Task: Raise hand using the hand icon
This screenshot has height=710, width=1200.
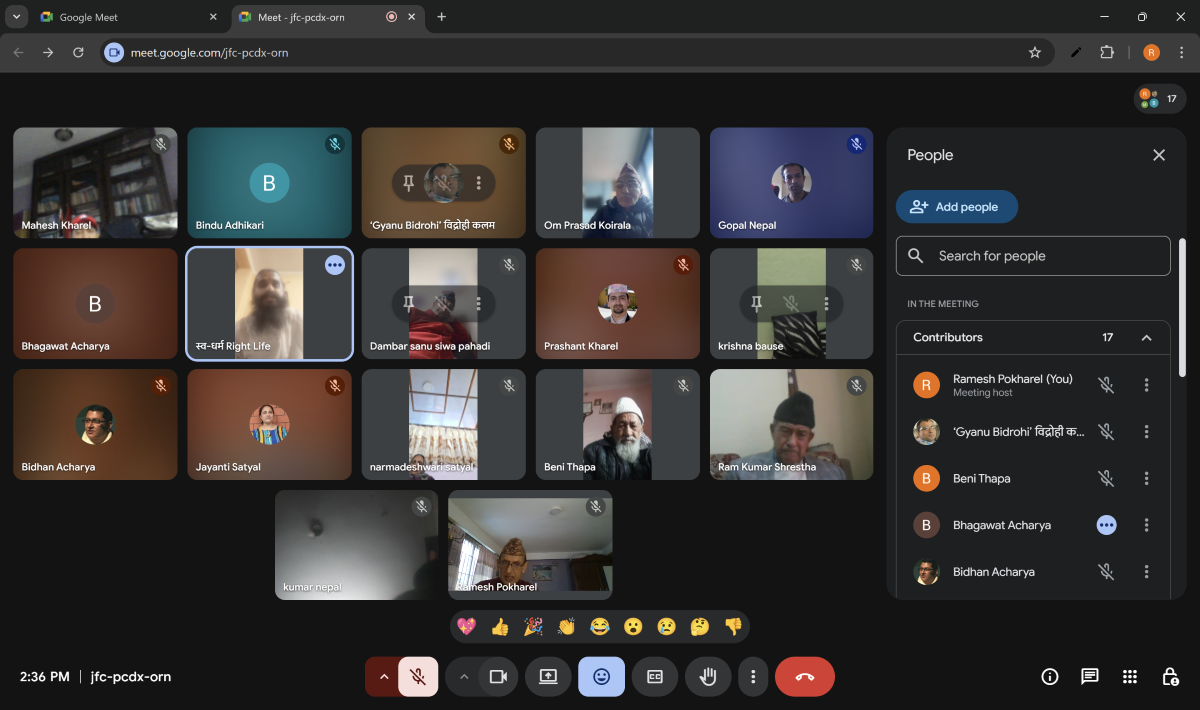Action: tap(708, 677)
